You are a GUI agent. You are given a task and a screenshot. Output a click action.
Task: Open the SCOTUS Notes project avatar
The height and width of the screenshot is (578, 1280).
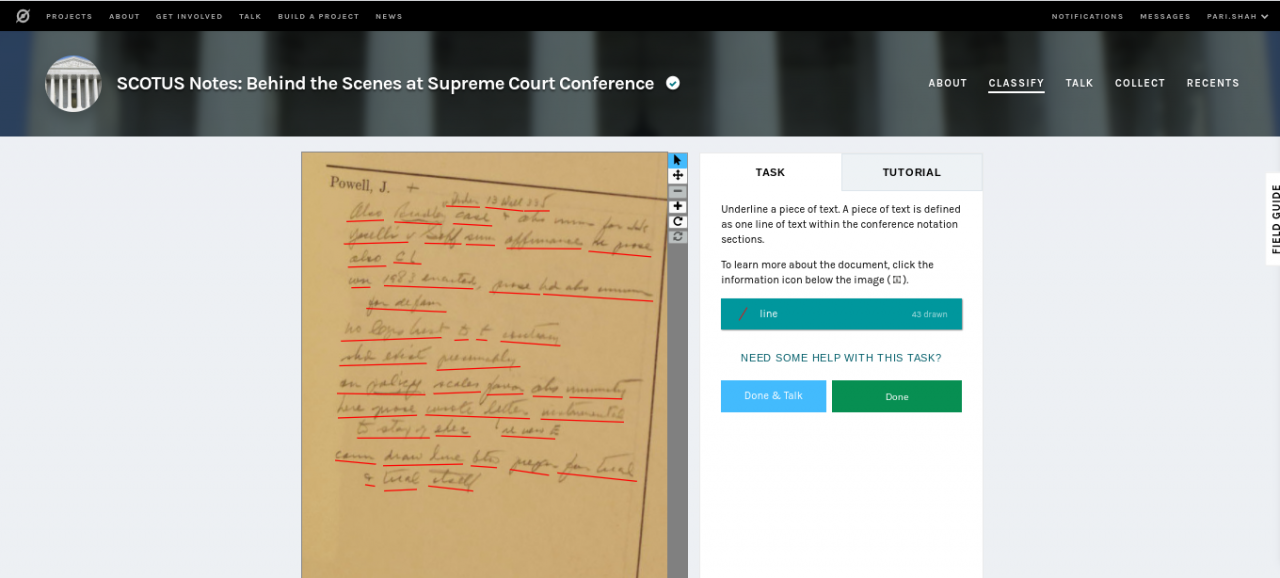73,84
